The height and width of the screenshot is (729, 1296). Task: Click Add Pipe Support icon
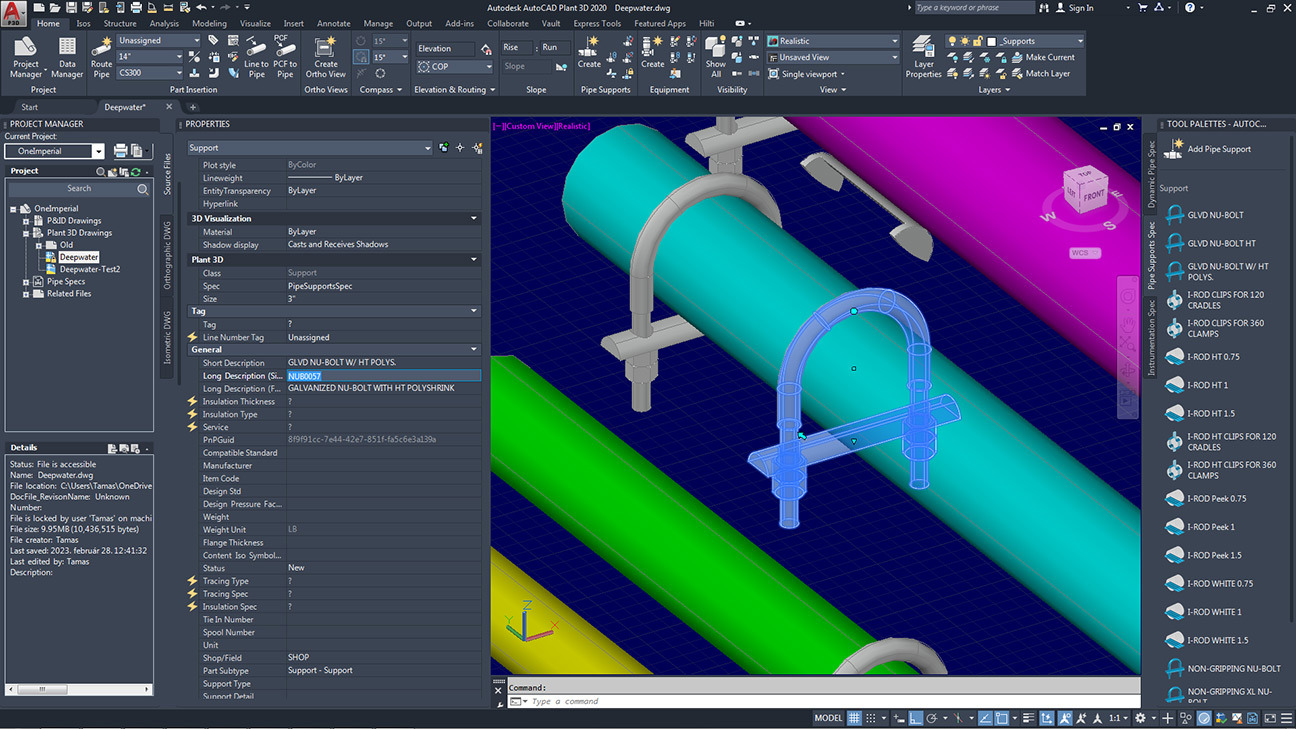click(1172, 149)
